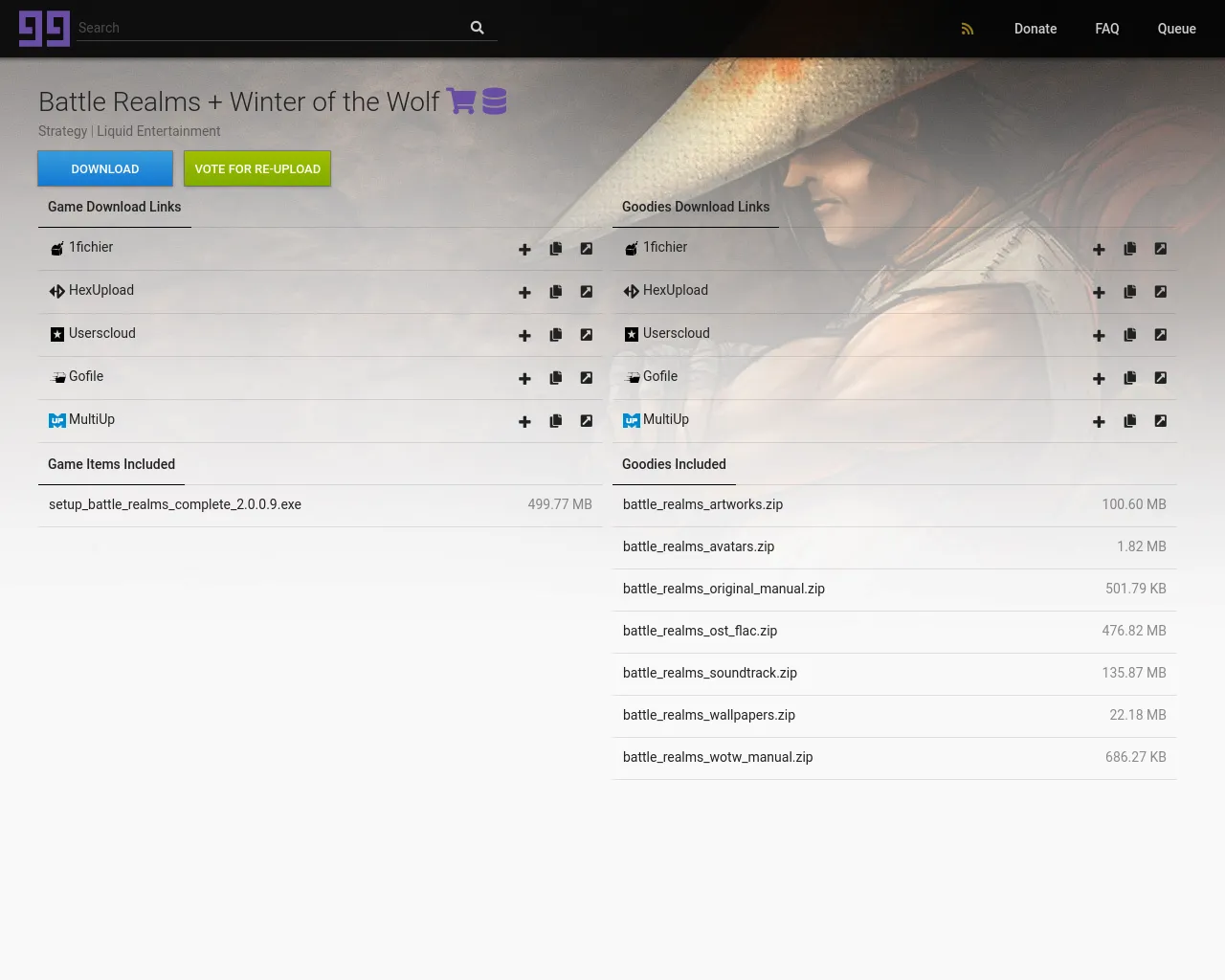Click the VOTE FOR RE-UPLOAD button

click(x=257, y=168)
